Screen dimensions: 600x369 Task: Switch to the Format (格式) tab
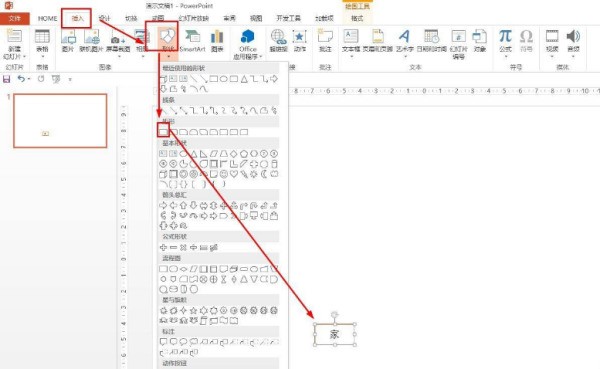(x=357, y=18)
